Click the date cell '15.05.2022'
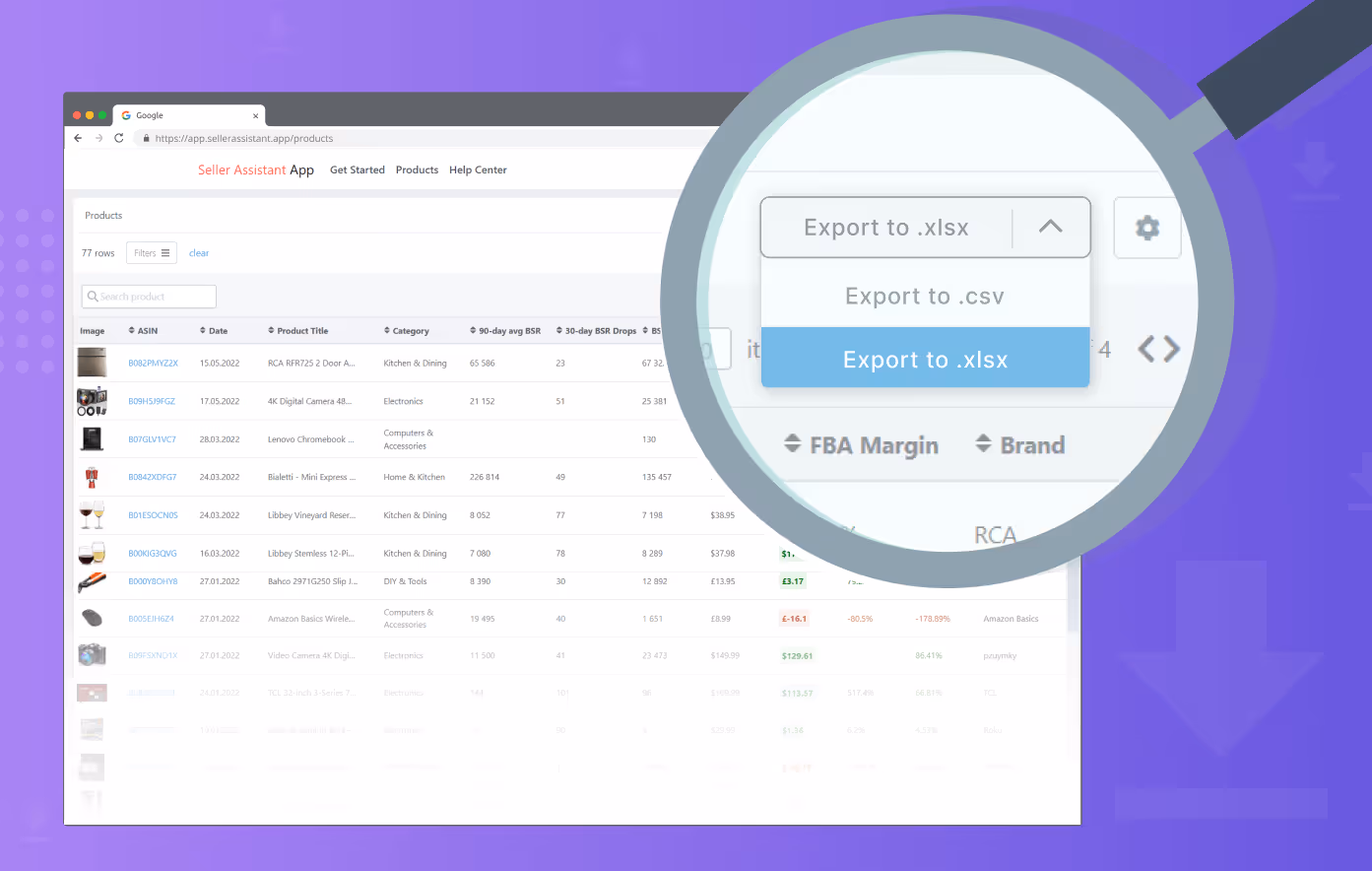Image resolution: width=1372 pixels, height=871 pixels. pos(220,364)
